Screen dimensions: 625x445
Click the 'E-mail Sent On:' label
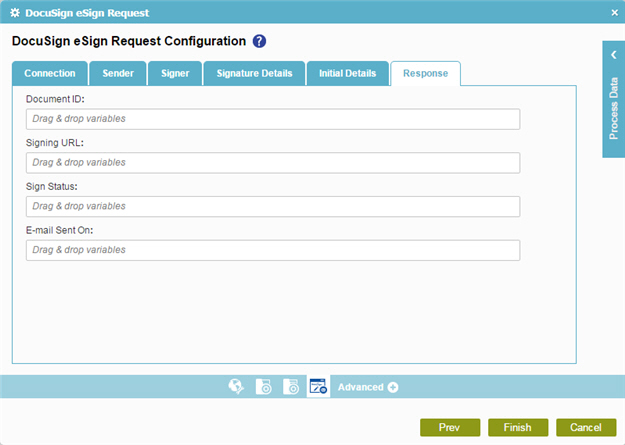click(x=59, y=230)
